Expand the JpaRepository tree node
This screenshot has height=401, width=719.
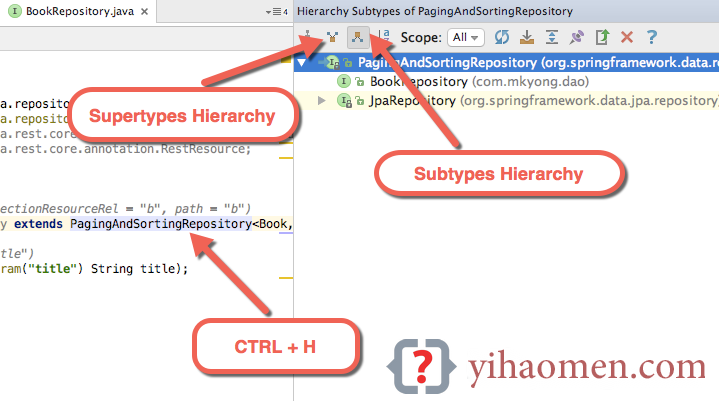[x=322, y=100]
